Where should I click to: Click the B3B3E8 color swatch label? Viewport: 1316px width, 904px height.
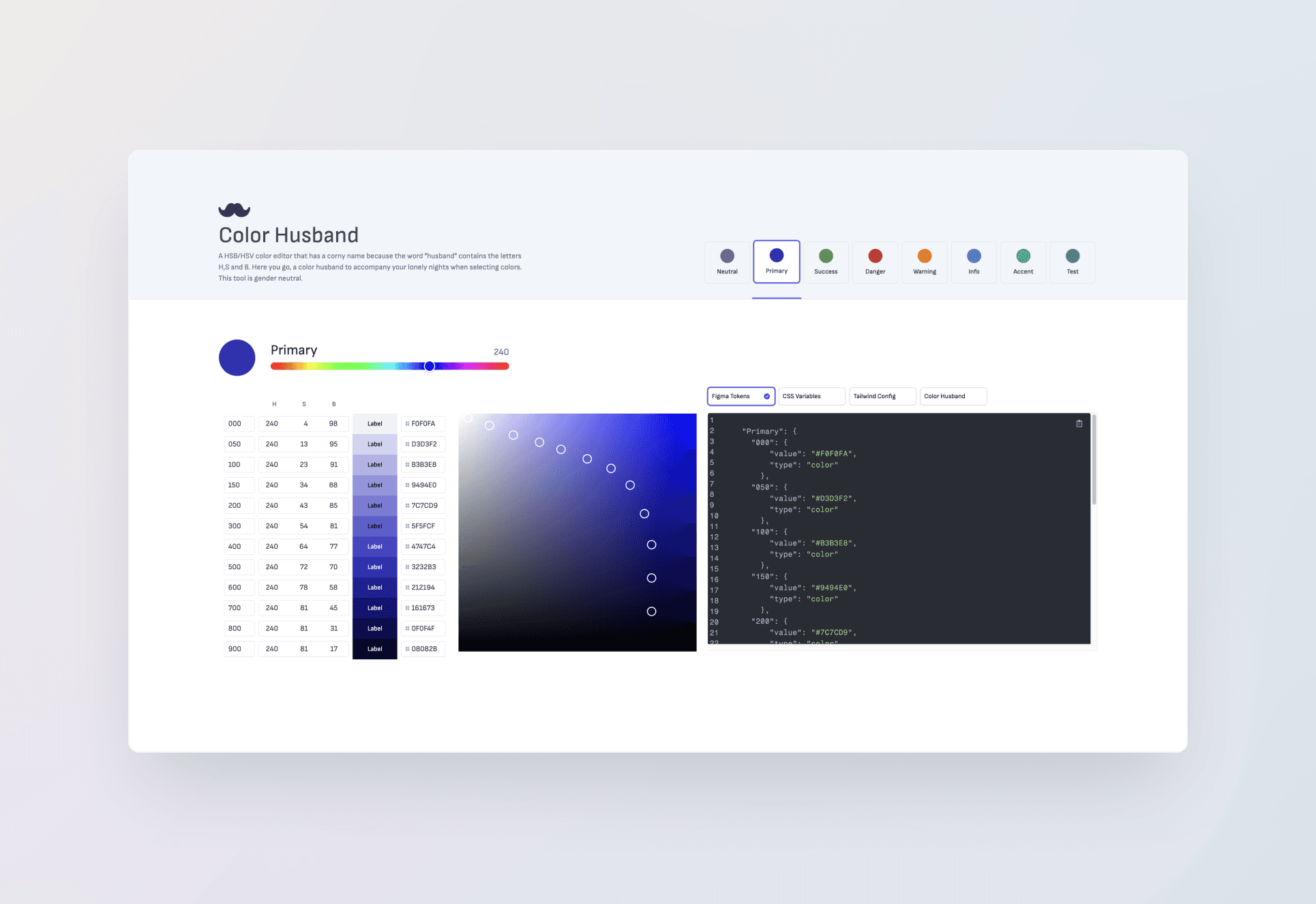click(x=375, y=464)
